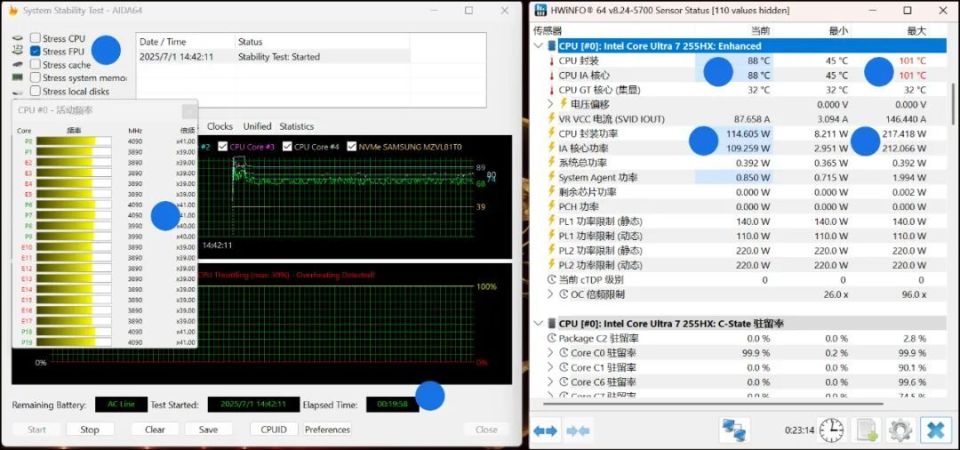This screenshot has width=960, height=450.
Task: Click HWiNFO collapse-columns inward arrows icon
Action: coord(577,431)
